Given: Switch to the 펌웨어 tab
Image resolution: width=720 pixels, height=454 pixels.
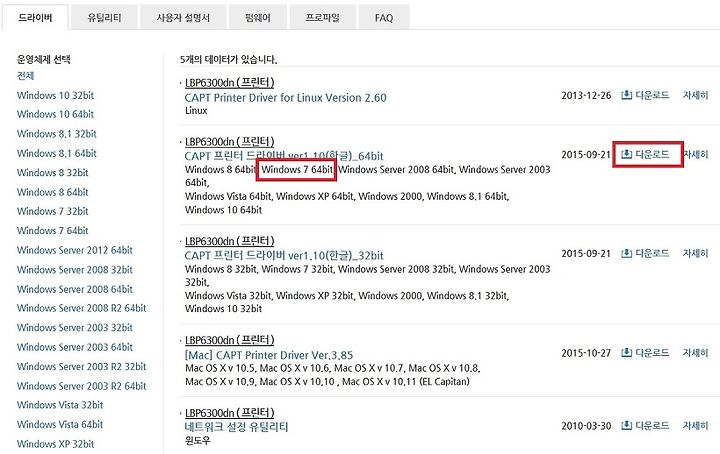Looking at the screenshot, I should (x=258, y=17).
